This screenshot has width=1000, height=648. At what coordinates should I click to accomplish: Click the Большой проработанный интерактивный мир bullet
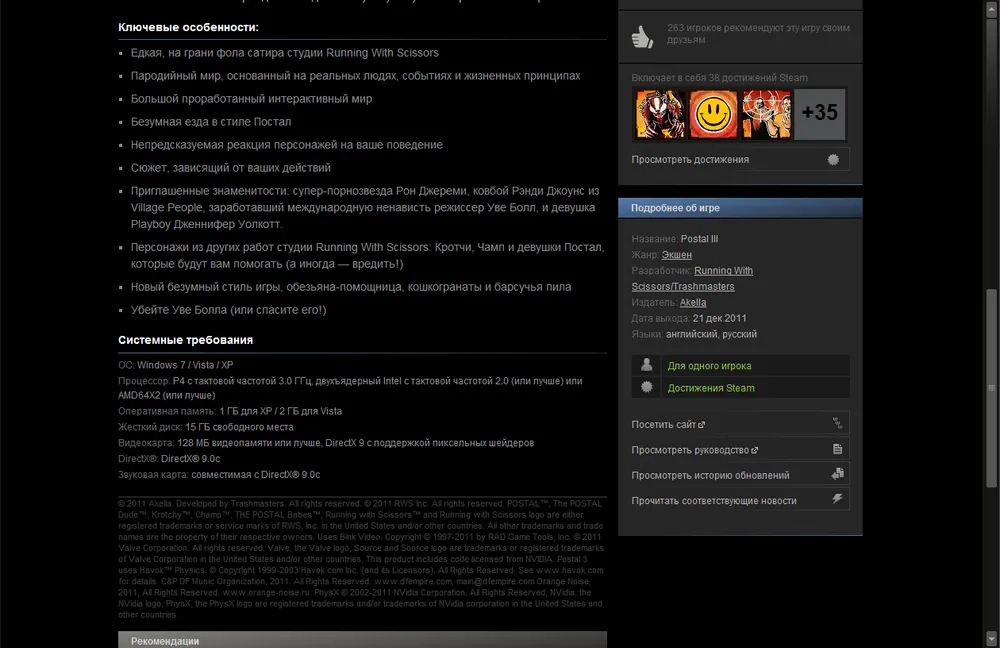click(251, 99)
